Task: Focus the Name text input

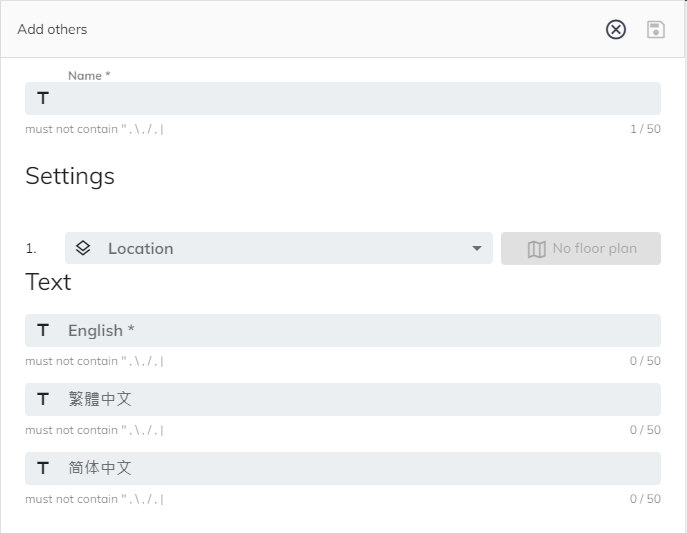Action: point(350,98)
